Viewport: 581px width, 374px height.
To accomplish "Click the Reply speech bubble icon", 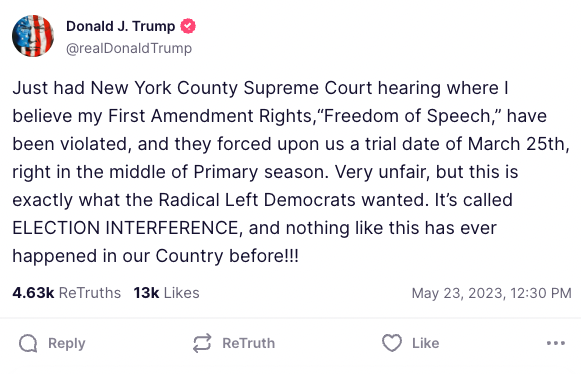I will pyautogui.click(x=28, y=343).
